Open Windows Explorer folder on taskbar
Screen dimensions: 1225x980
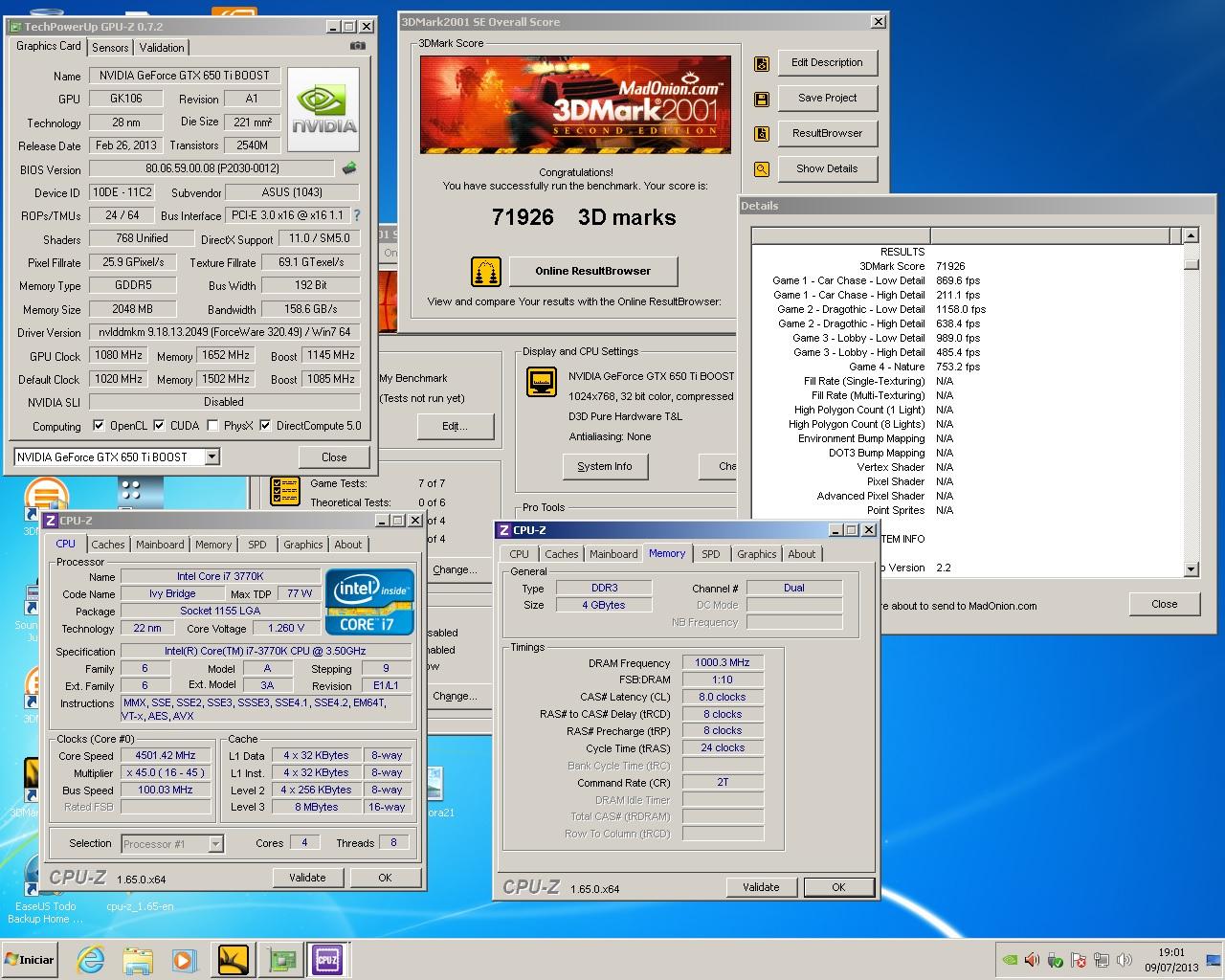click(x=138, y=959)
